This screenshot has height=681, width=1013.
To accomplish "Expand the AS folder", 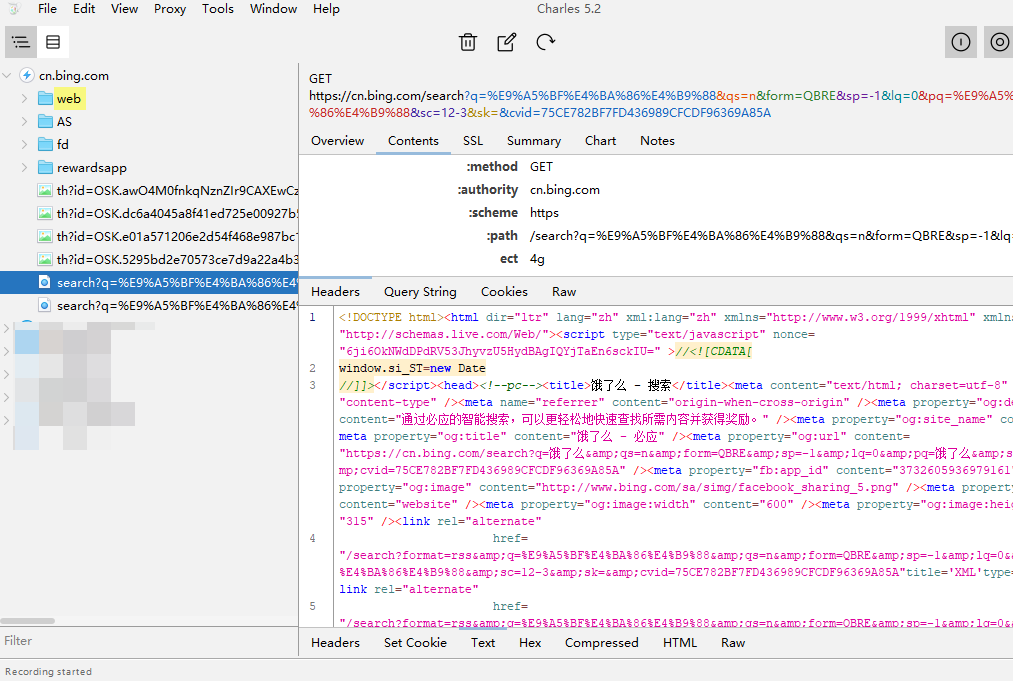I will pyautogui.click(x=25, y=121).
